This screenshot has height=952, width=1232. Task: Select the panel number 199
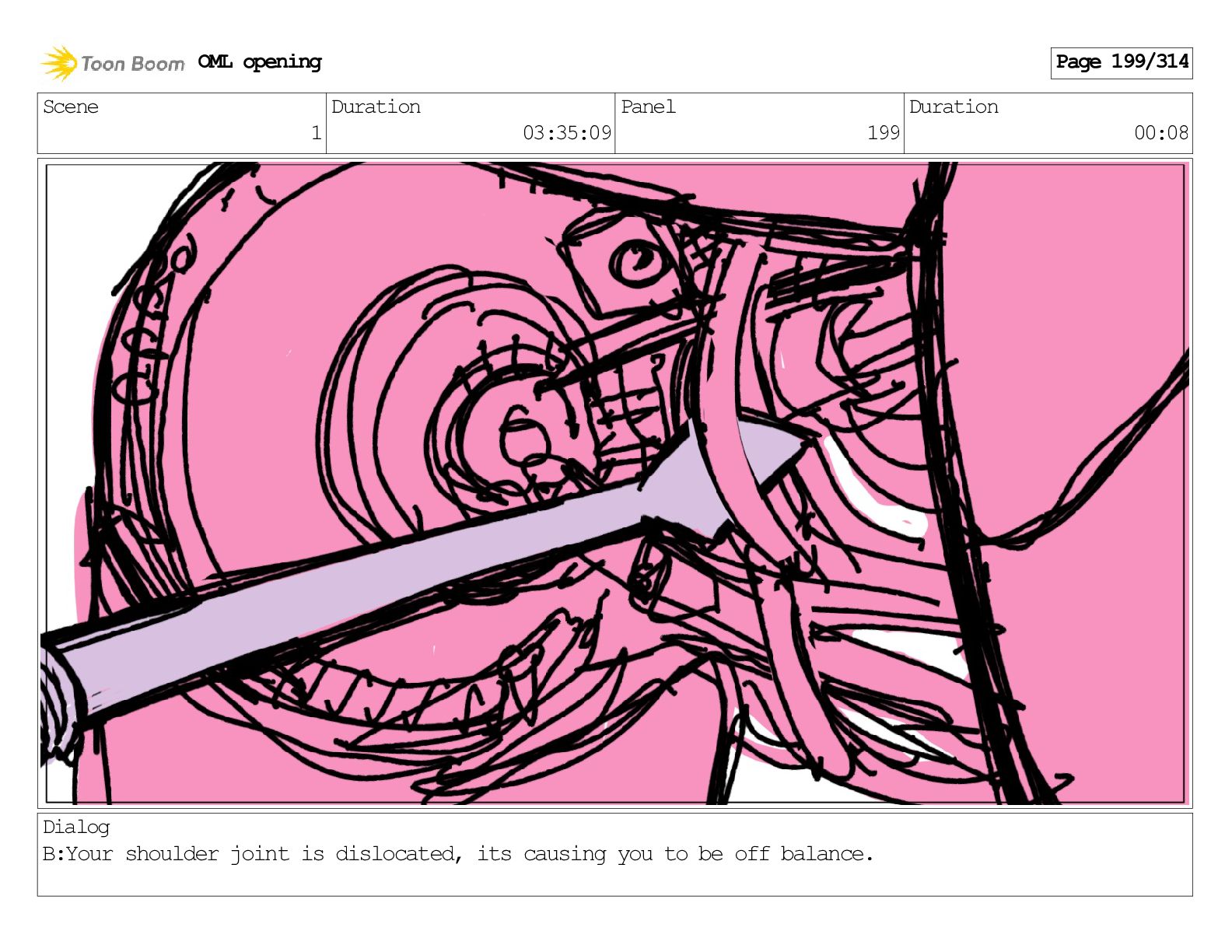click(884, 133)
